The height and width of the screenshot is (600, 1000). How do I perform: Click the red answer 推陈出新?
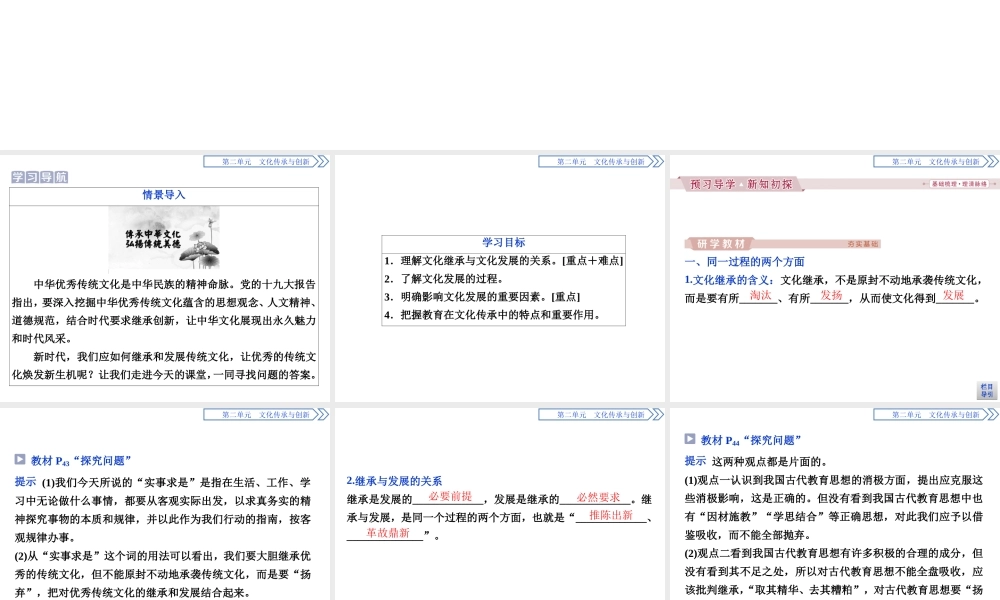pyautogui.click(x=611, y=515)
